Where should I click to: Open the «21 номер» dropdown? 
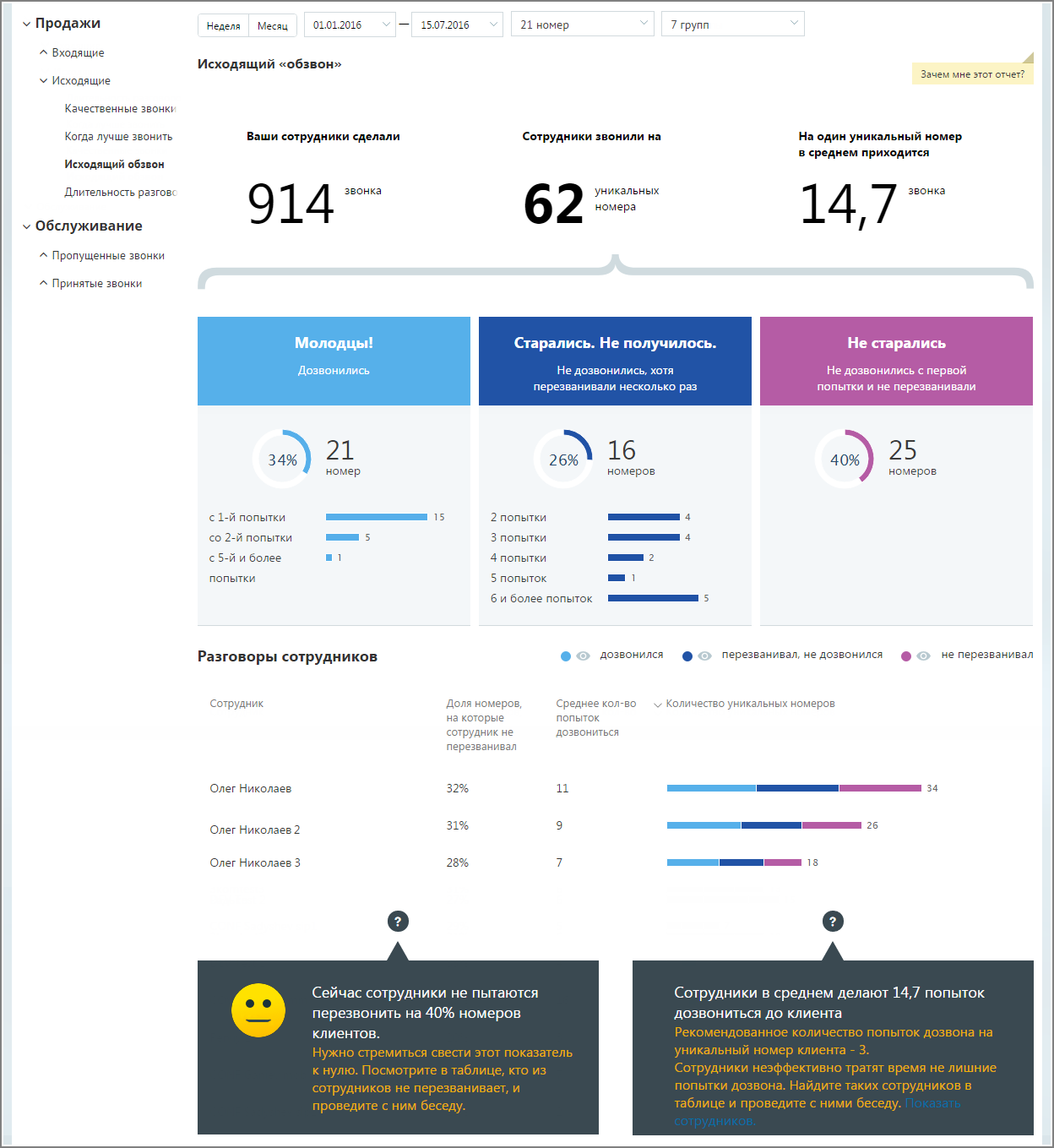[x=583, y=24]
